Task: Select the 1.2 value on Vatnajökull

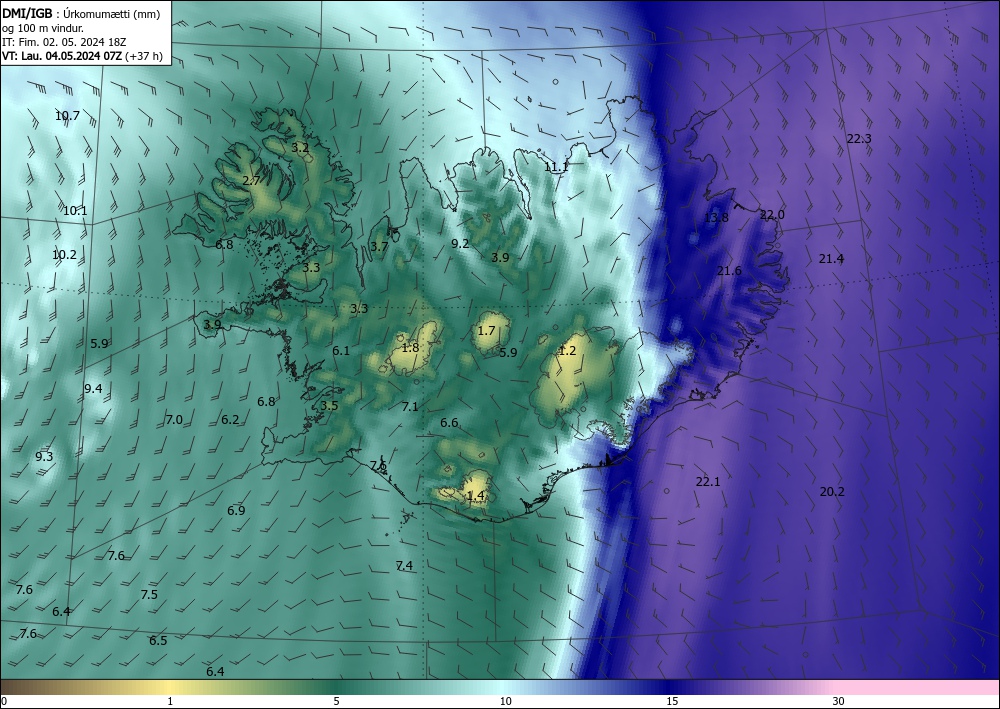Action: 568,351
